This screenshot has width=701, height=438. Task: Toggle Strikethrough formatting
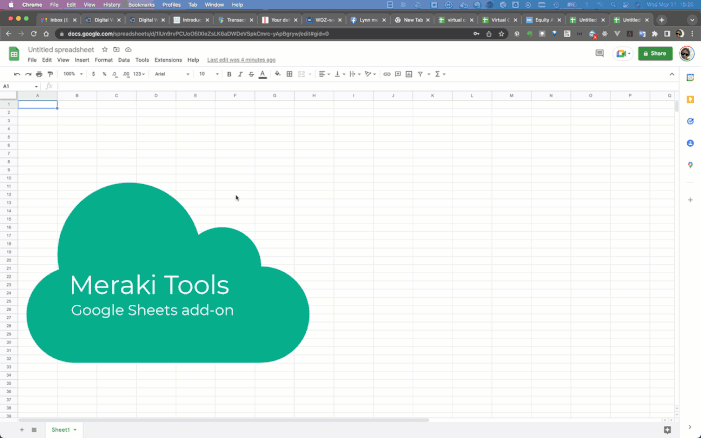251,74
